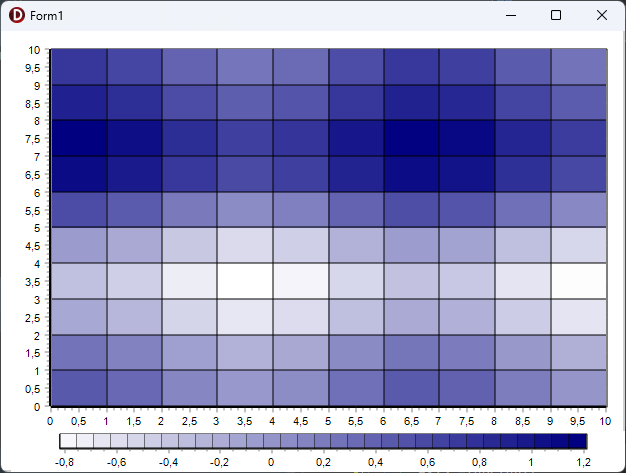Click the Form1 title text
This screenshot has height=473, width=626.
(46, 16)
